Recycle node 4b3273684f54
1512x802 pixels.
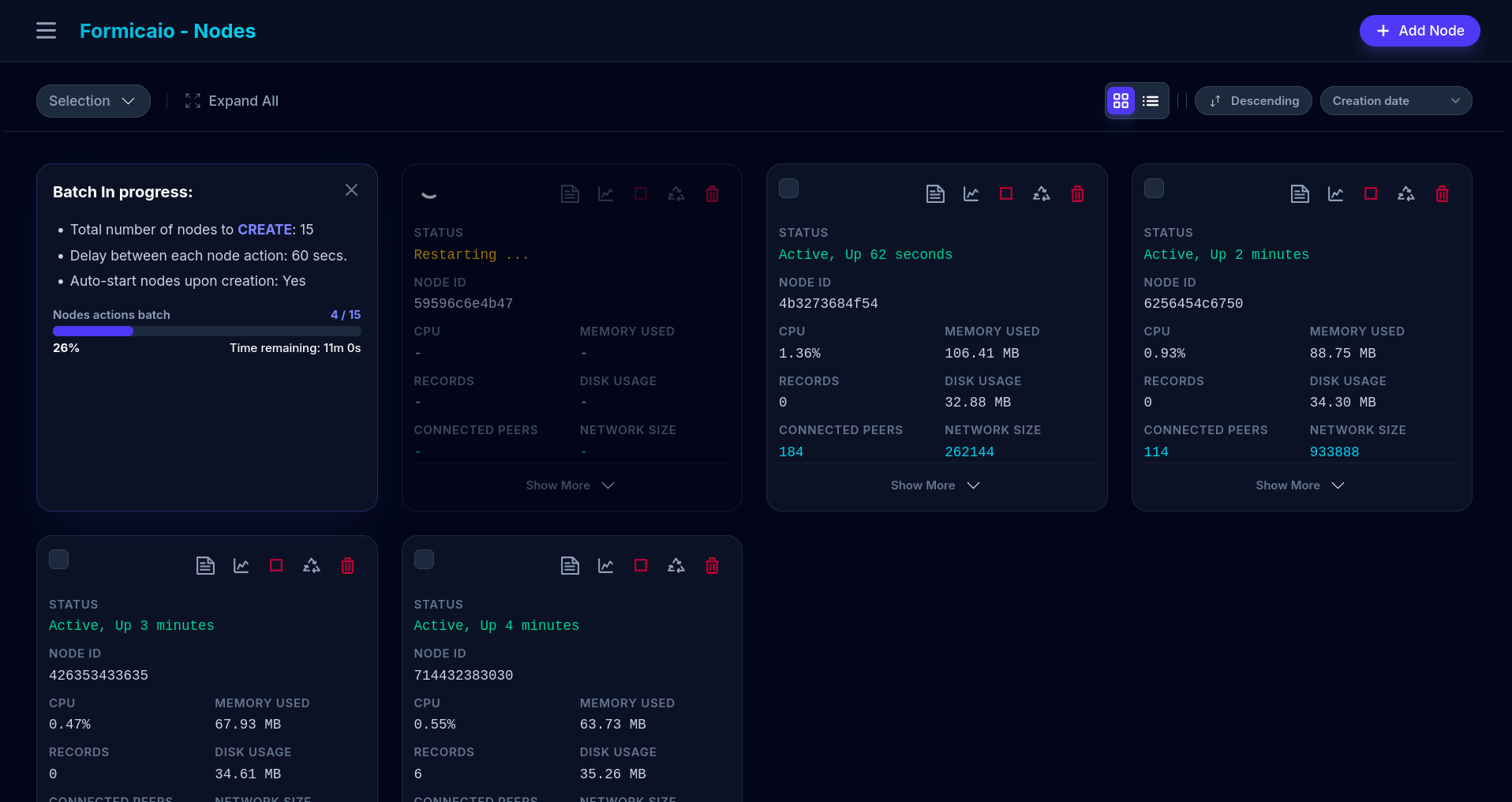point(1042,194)
